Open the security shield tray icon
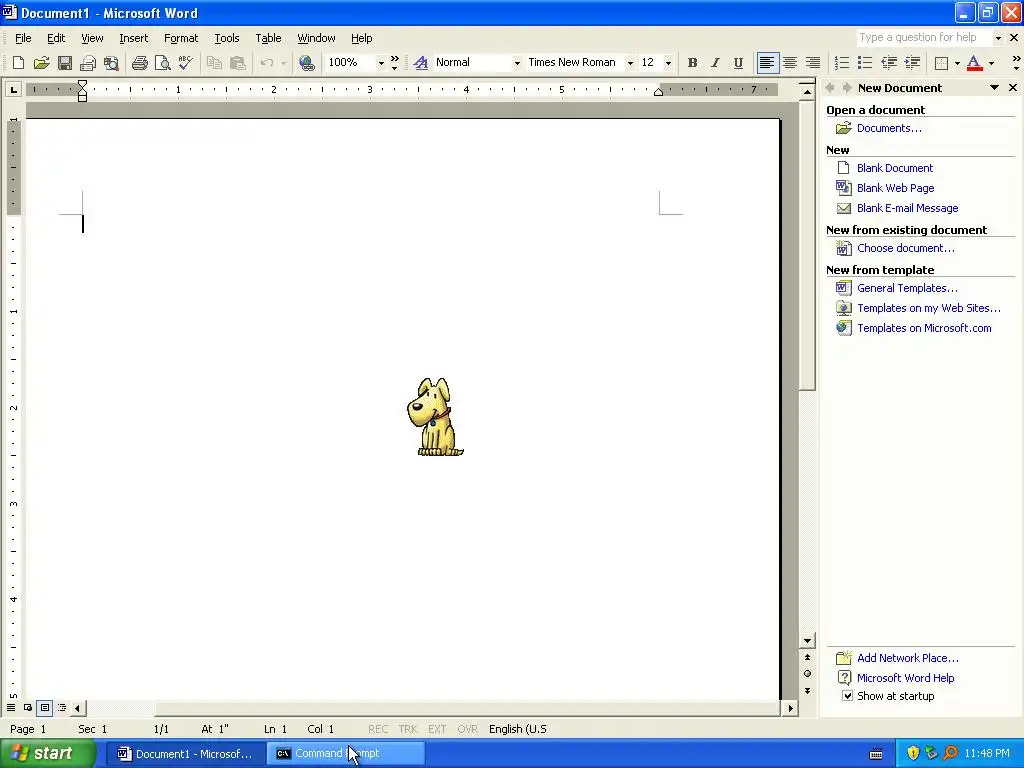The height and width of the screenshot is (768, 1024). click(x=912, y=753)
